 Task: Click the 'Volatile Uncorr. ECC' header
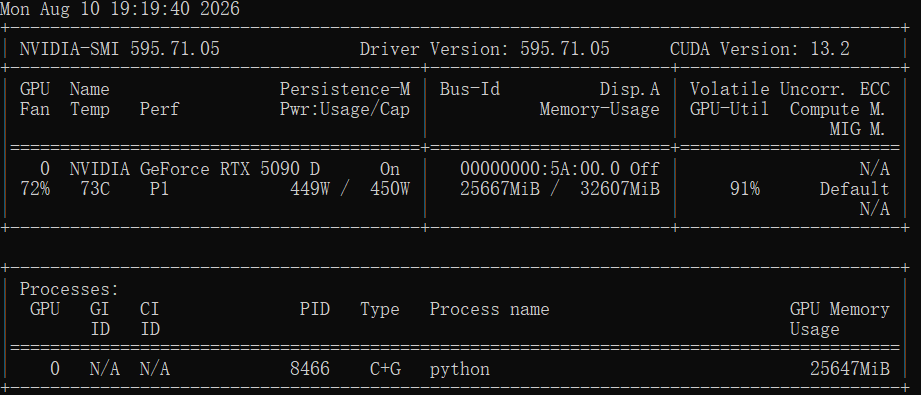click(789, 89)
